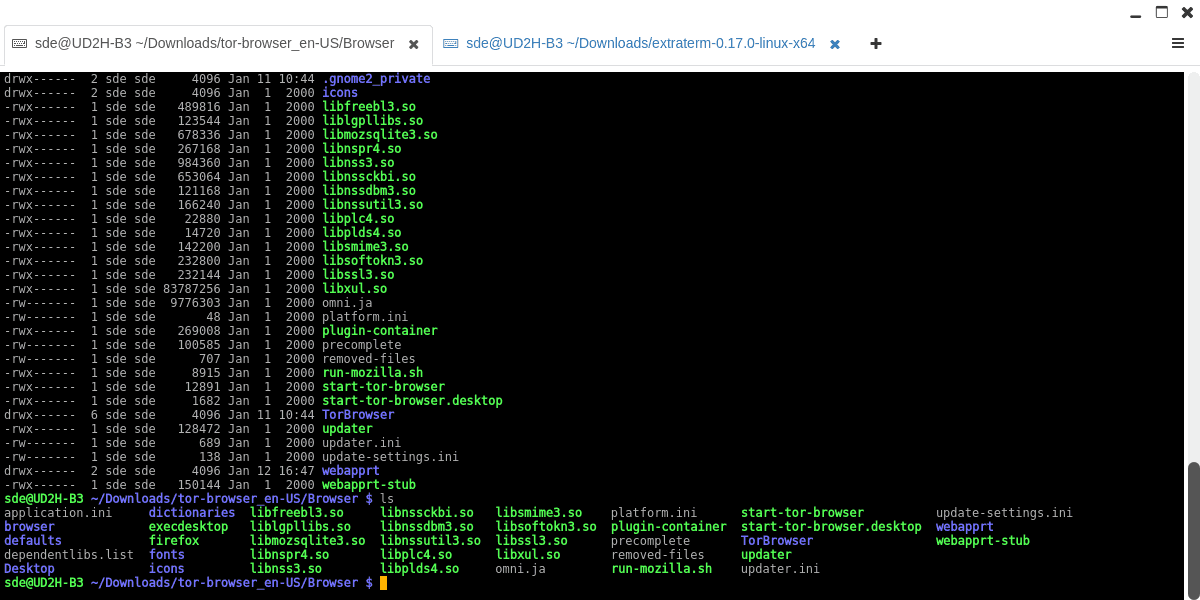This screenshot has height=600, width=1200.
Task: Click run-mozilla.sh in long listing
Action: coord(372,373)
